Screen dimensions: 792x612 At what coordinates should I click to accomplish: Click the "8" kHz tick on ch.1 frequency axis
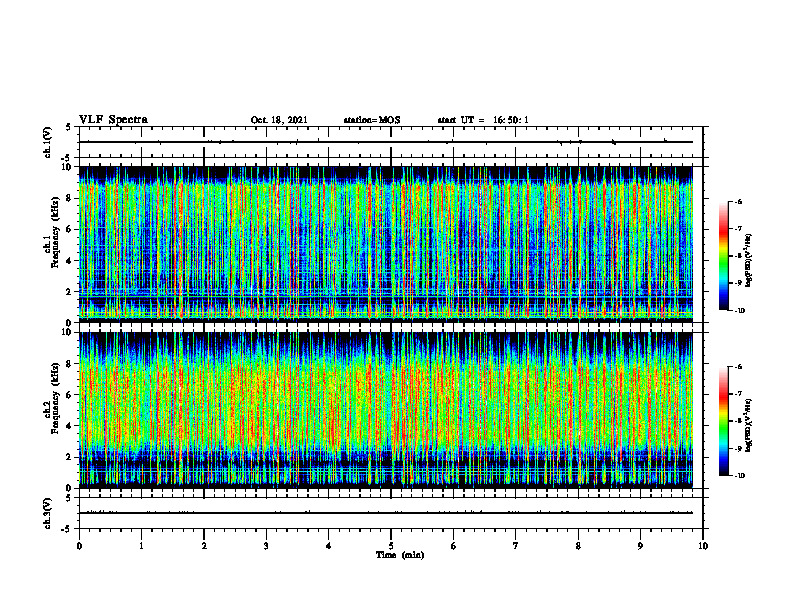coord(69,198)
